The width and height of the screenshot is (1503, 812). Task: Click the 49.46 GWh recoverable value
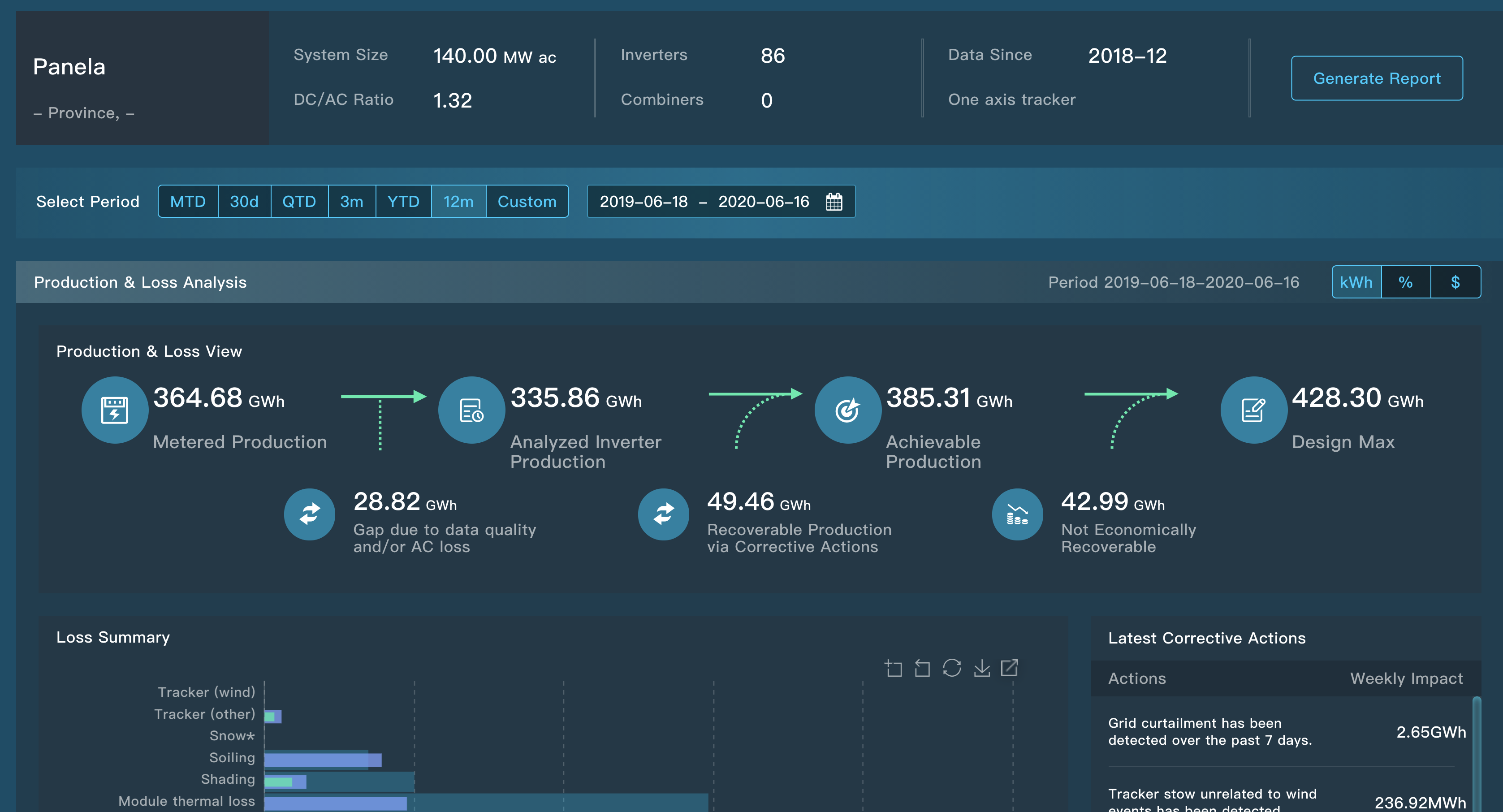[x=759, y=502]
